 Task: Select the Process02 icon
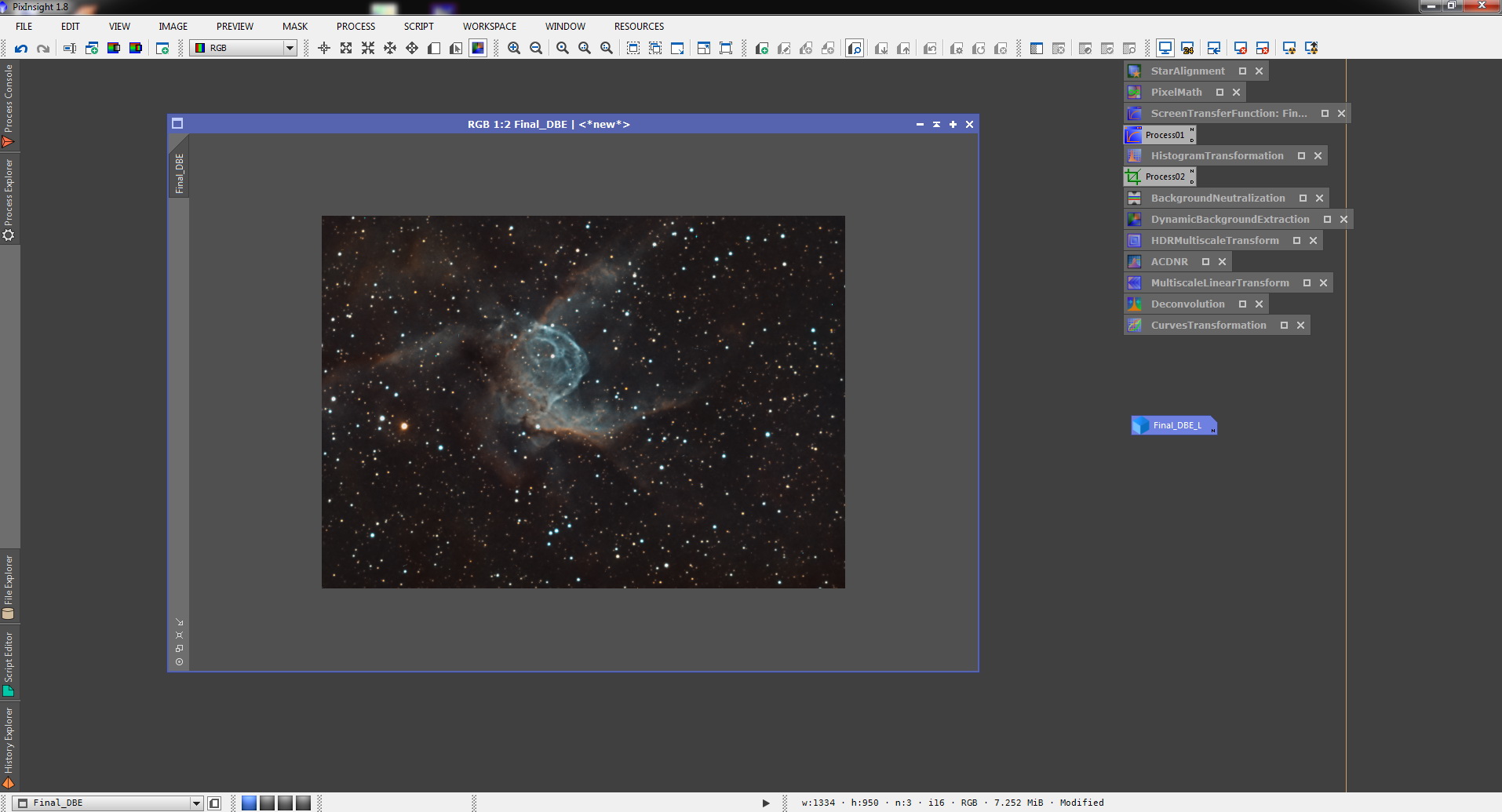pos(1160,177)
